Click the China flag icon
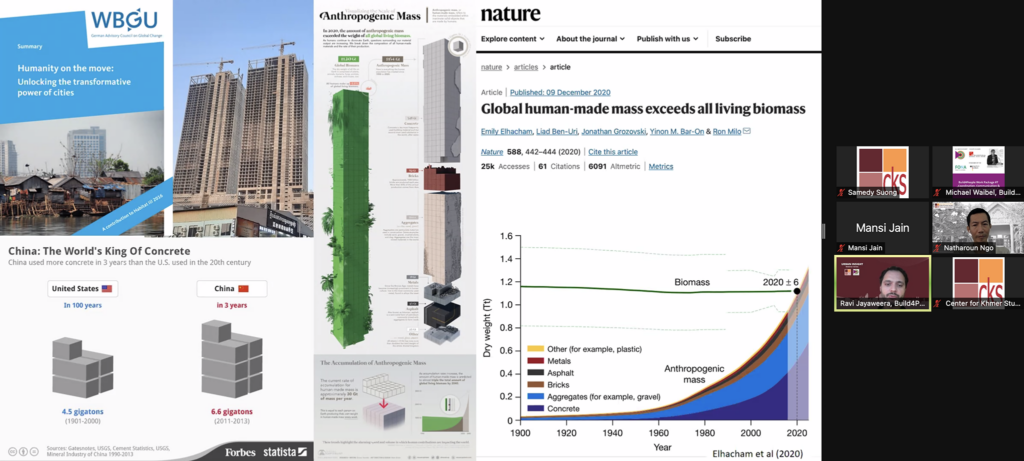Viewport: 1024px width, 461px height. click(x=243, y=289)
